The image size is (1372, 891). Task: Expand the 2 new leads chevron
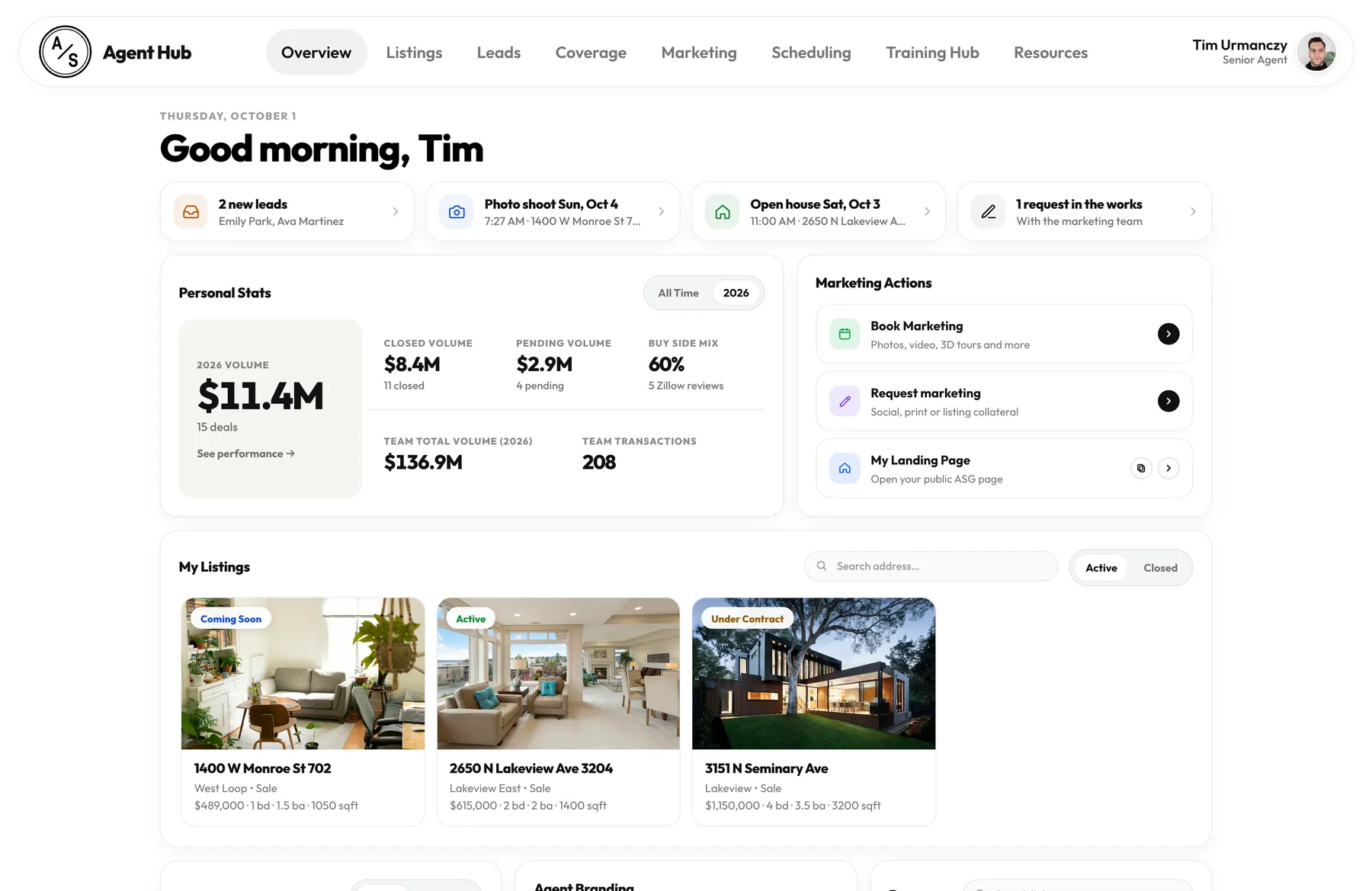(396, 212)
